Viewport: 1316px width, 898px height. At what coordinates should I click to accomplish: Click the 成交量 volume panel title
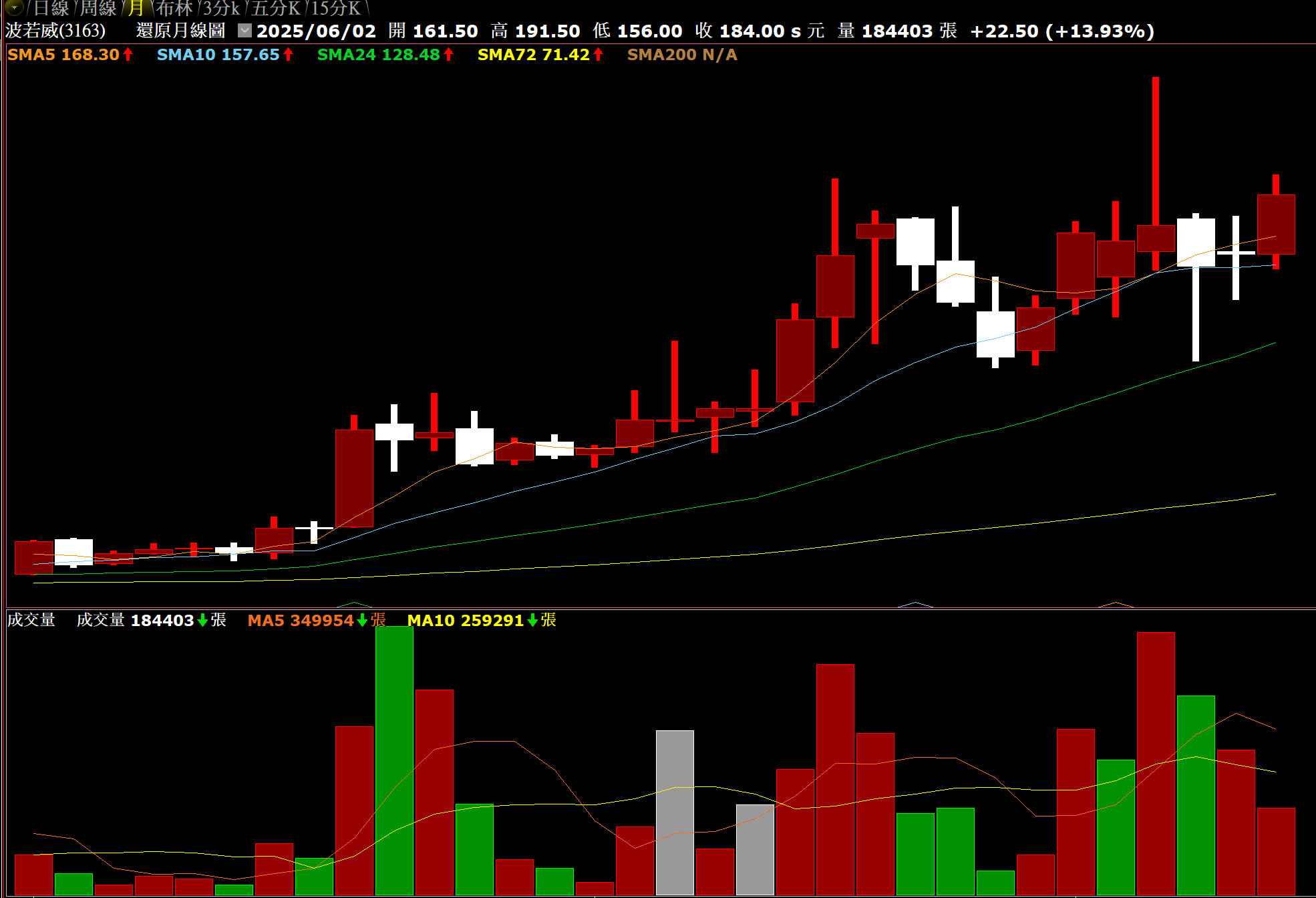(31, 620)
